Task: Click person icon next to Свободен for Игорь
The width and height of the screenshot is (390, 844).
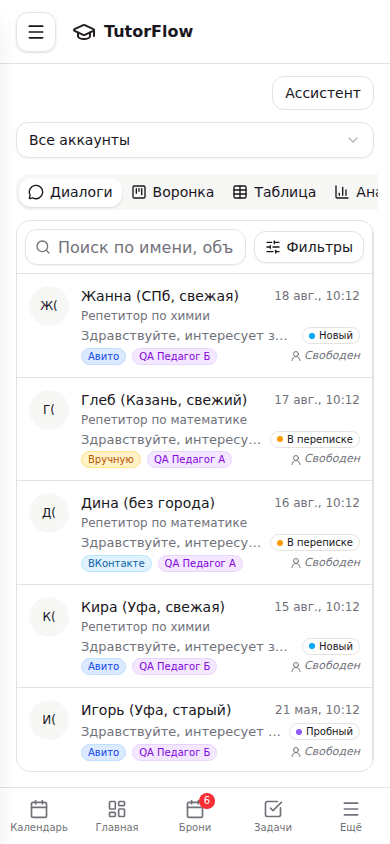Action: [296, 752]
